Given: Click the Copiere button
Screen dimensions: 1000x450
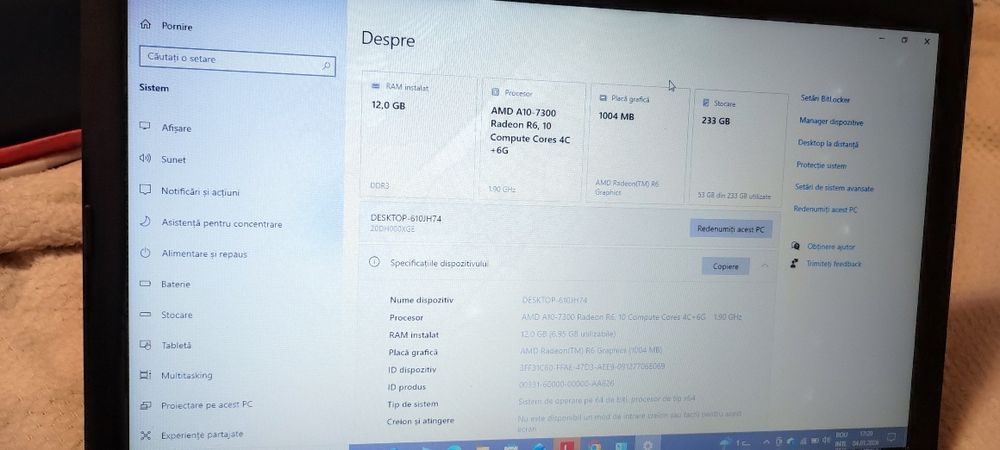Looking at the screenshot, I should [x=725, y=266].
